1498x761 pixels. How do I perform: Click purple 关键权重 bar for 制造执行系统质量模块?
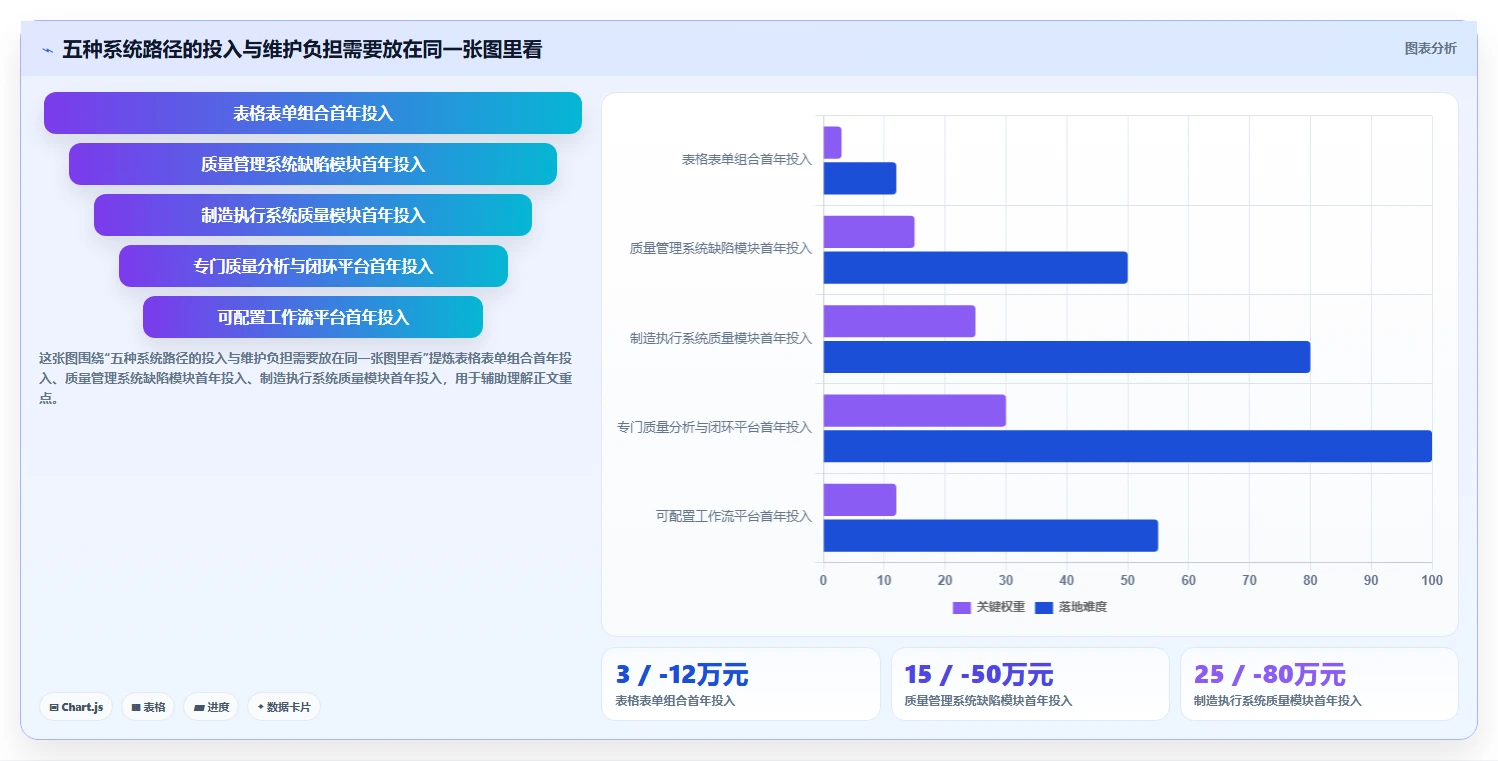[899, 321]
